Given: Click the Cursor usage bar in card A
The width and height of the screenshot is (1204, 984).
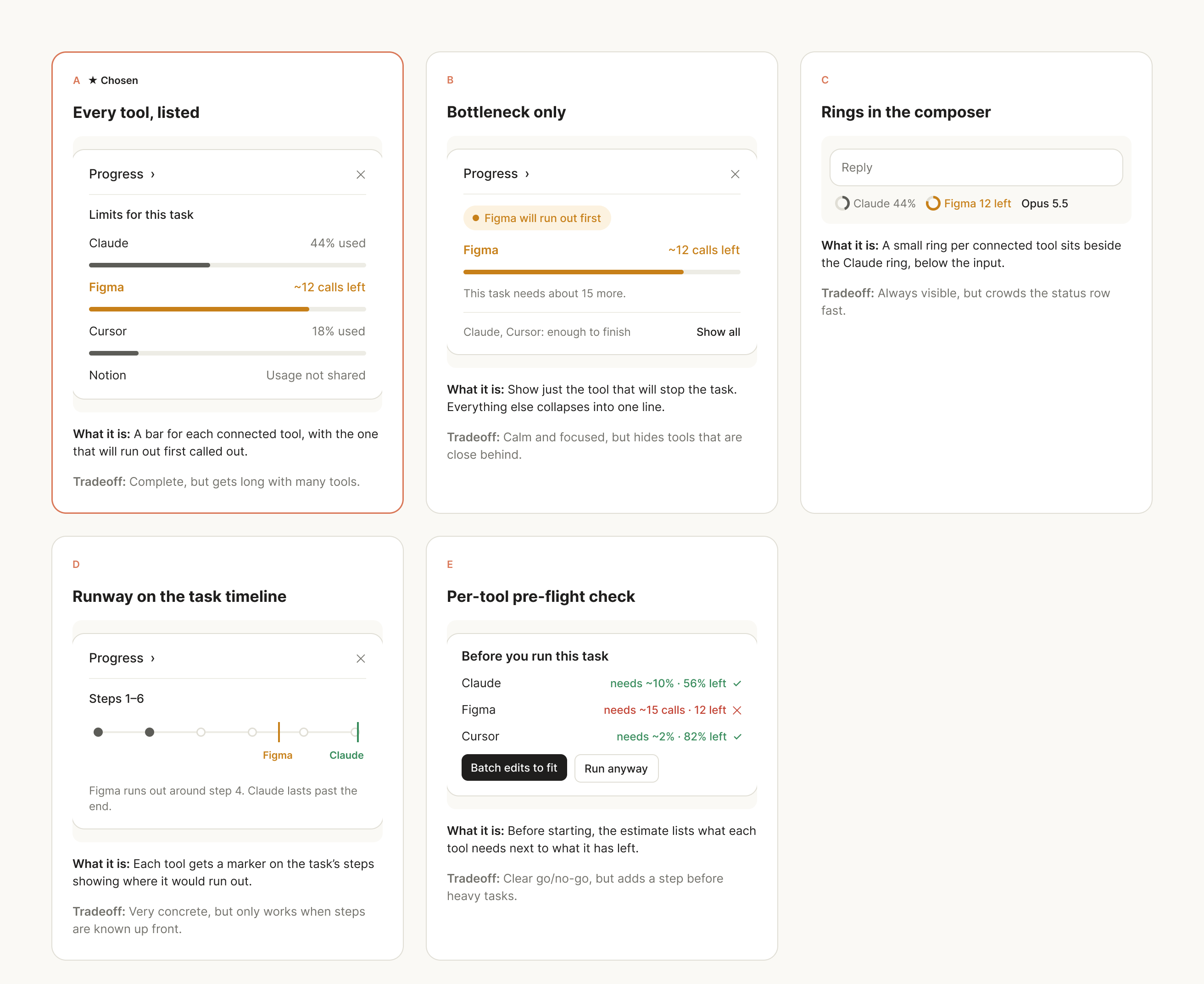Looking at the screenshot, I should pos(227,353).
